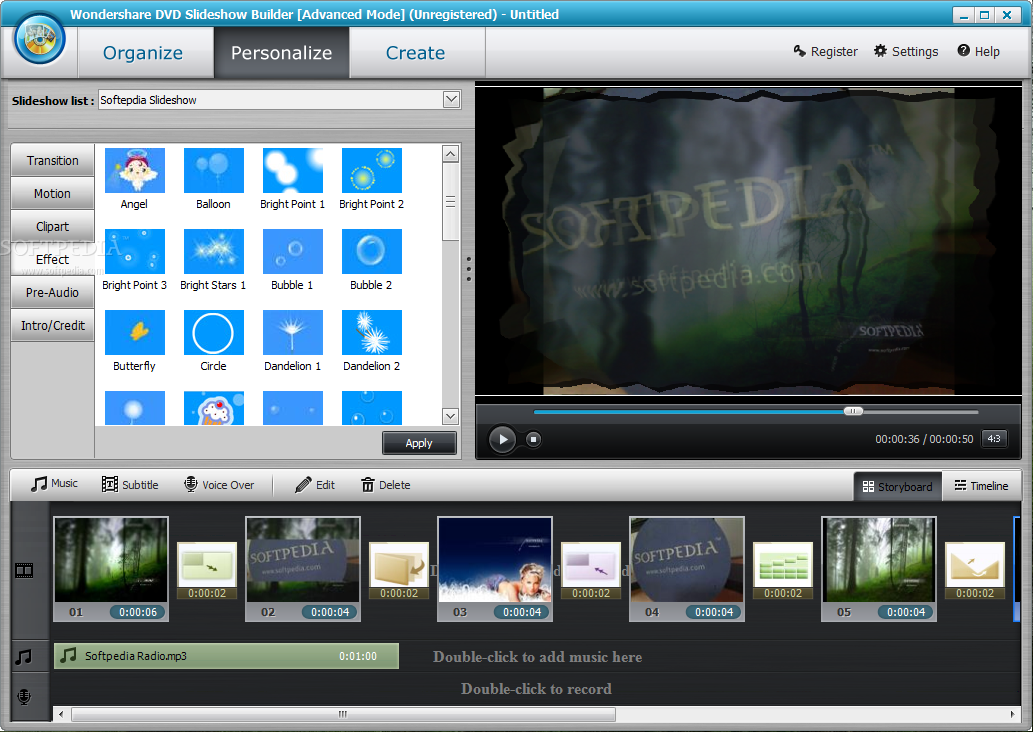
Task: Click the 'Double-click to record' area
Action: point(536,689)
